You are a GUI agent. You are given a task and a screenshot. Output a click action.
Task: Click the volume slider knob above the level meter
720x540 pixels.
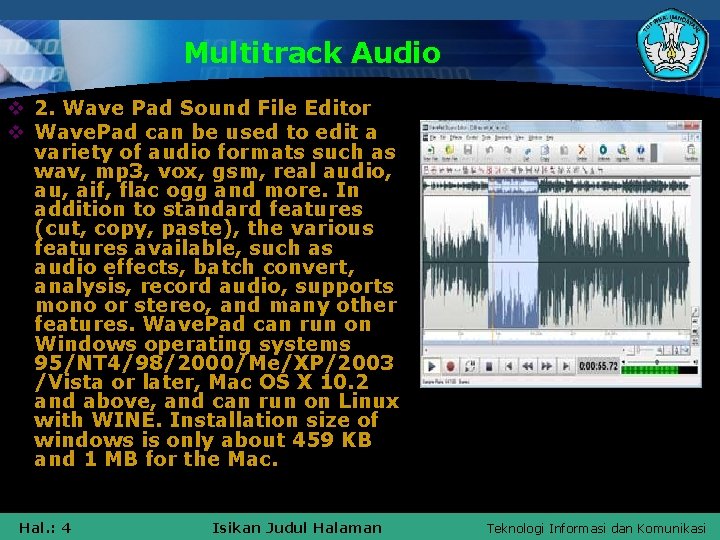[x=657, y=362]
